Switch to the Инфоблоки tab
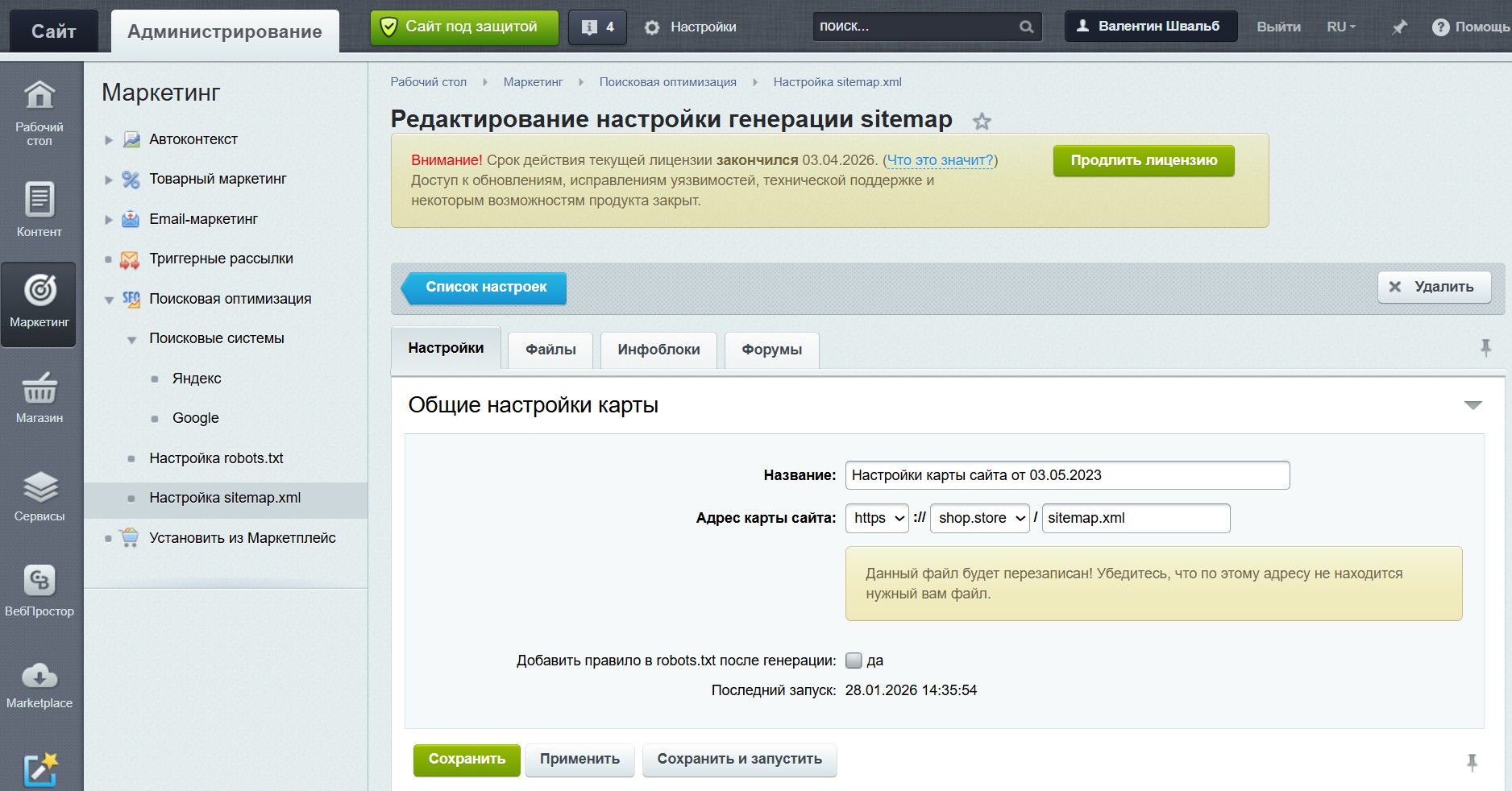The image size is (1512, 791). [x=658, y=350]
